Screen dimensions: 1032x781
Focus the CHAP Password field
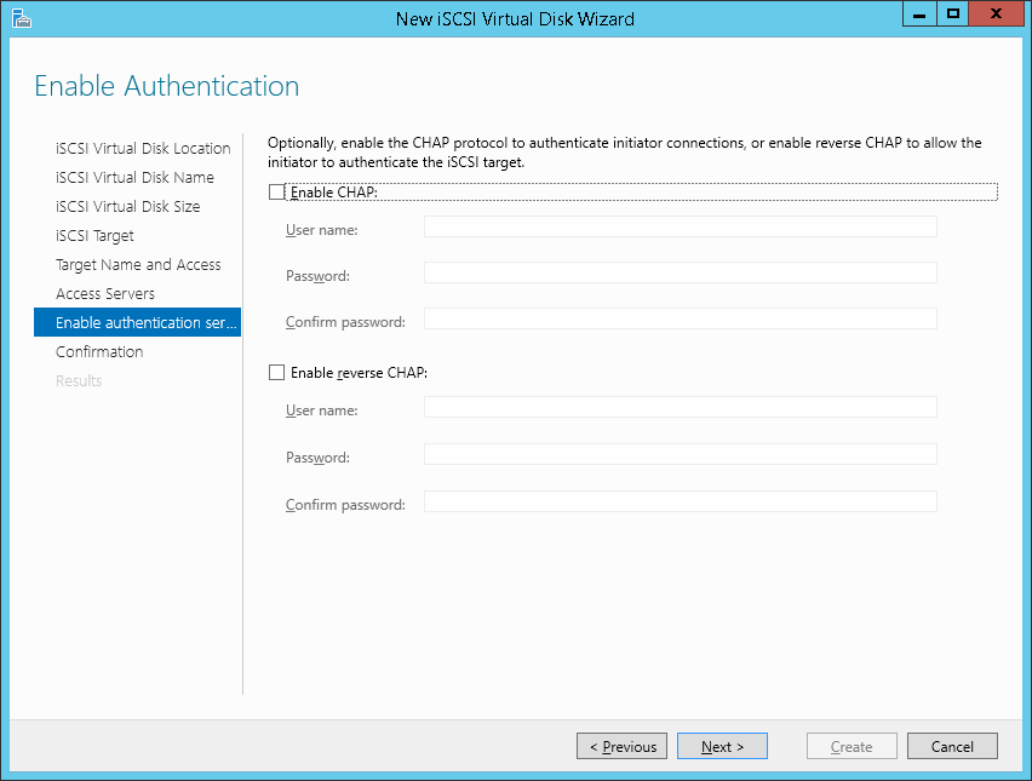point(680,273)
